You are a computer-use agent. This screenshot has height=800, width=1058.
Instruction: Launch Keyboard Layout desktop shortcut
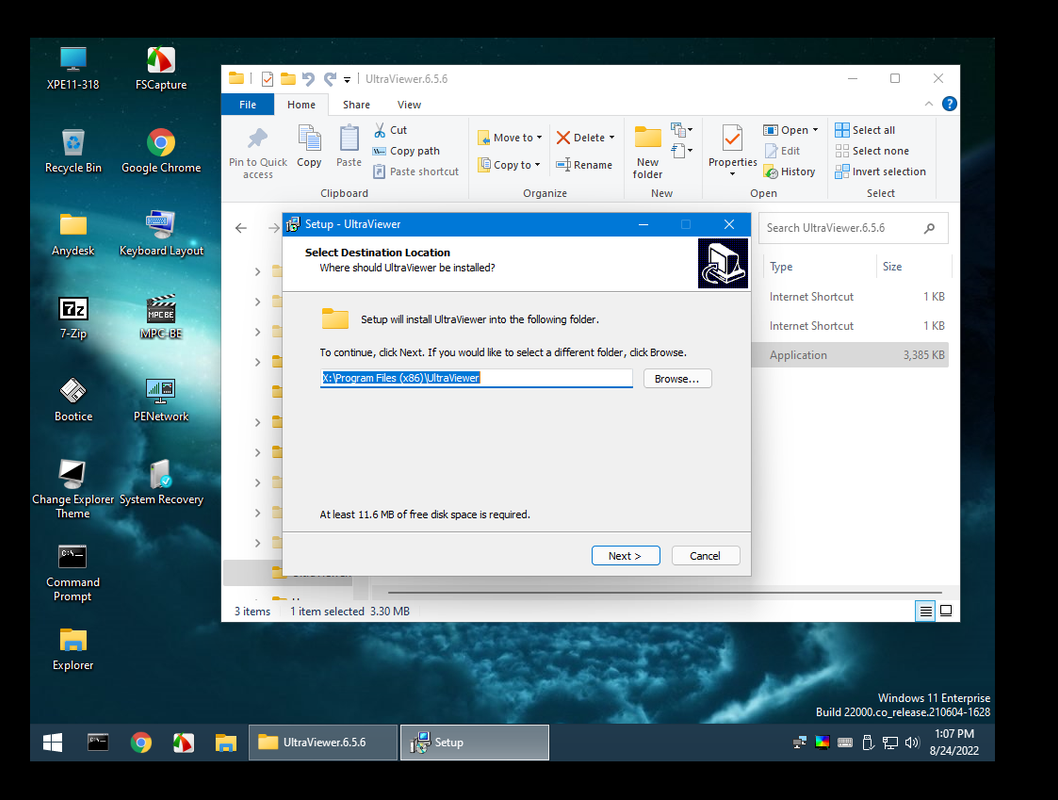(161, 234)
